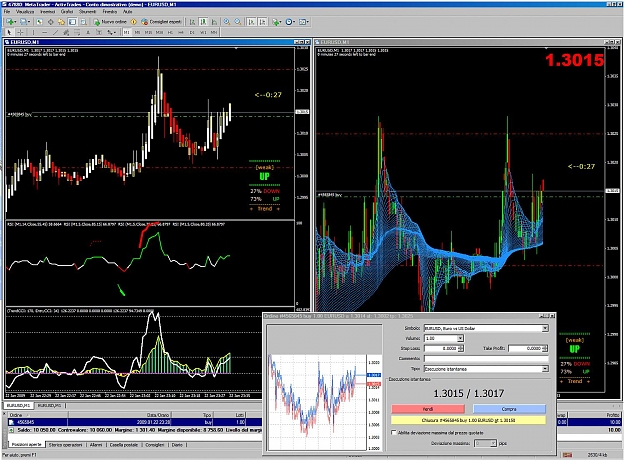This screenshot has width=625, height=460.
Task: Click the Nuovo ordine toolbar button
Action: (x=110, y=22)
